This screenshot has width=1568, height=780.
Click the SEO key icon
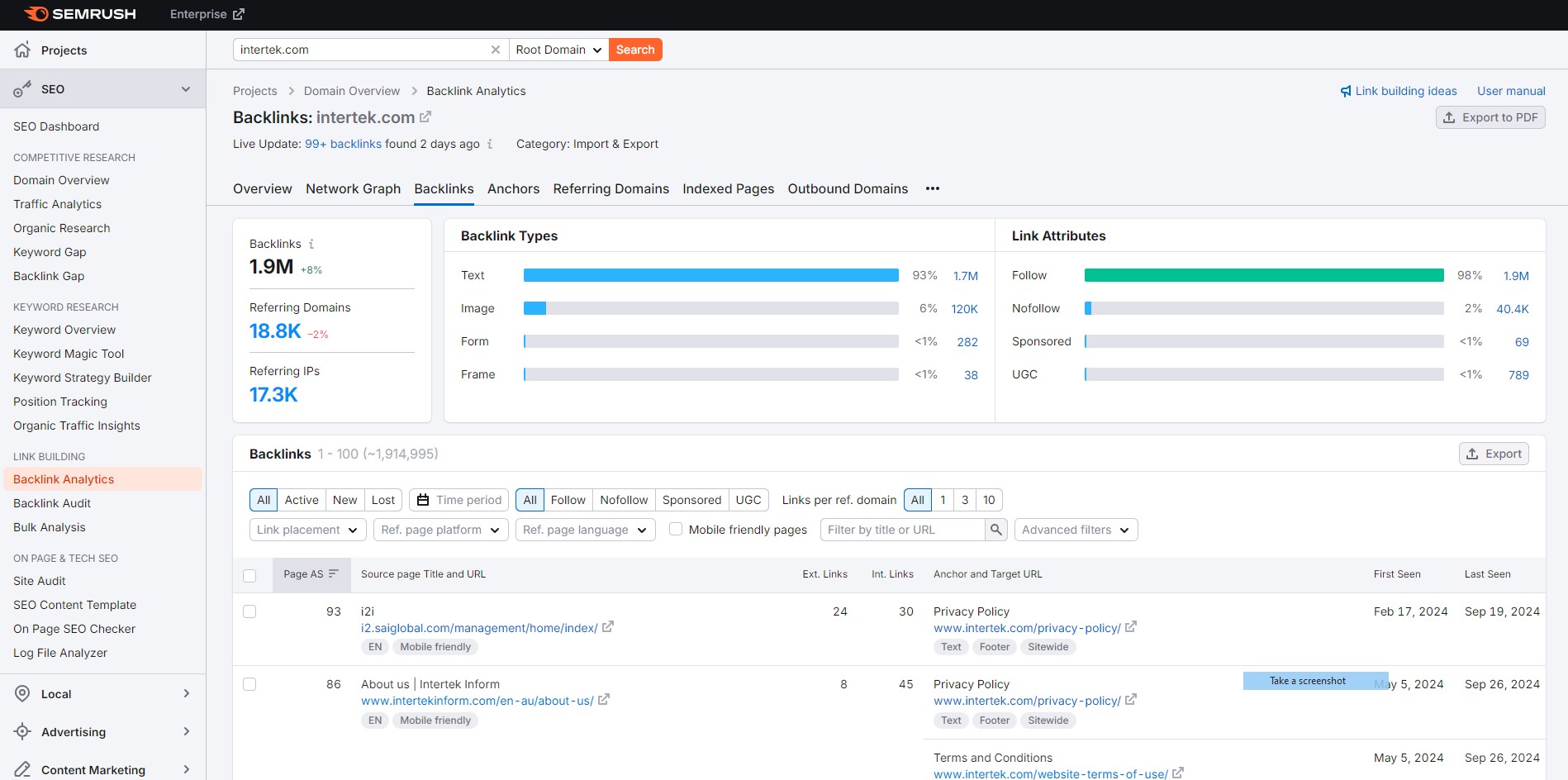tap(22, 88)
